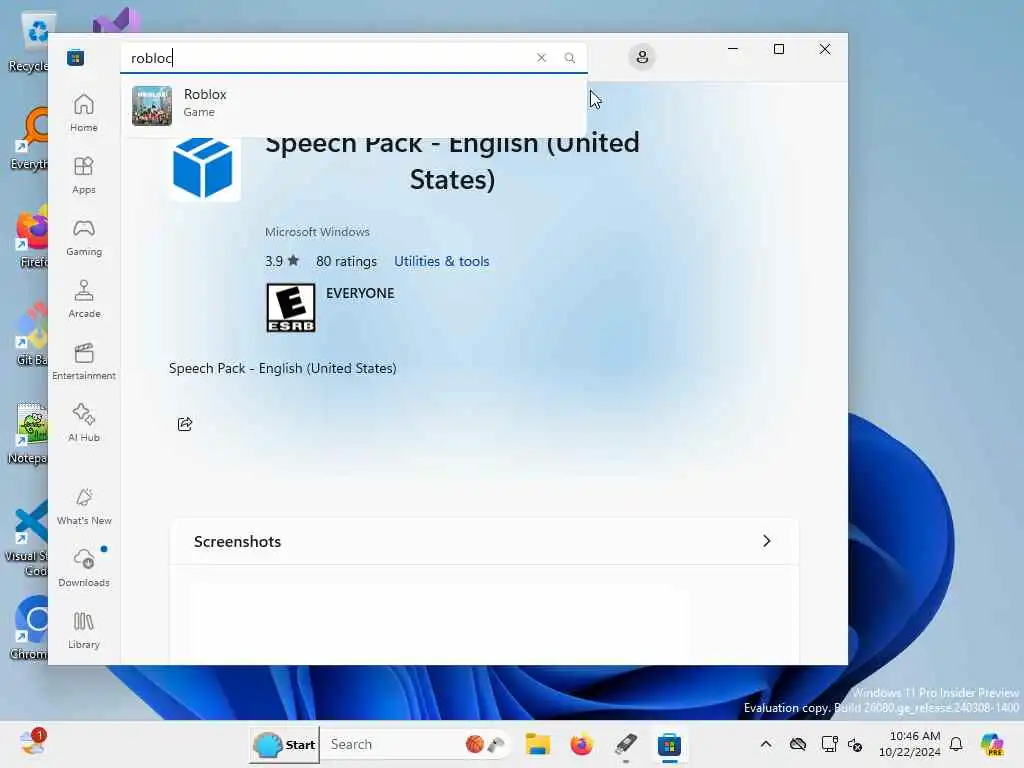Open the notifications bell
This screenshot has height=768, width=1024.
coord(956,744)
